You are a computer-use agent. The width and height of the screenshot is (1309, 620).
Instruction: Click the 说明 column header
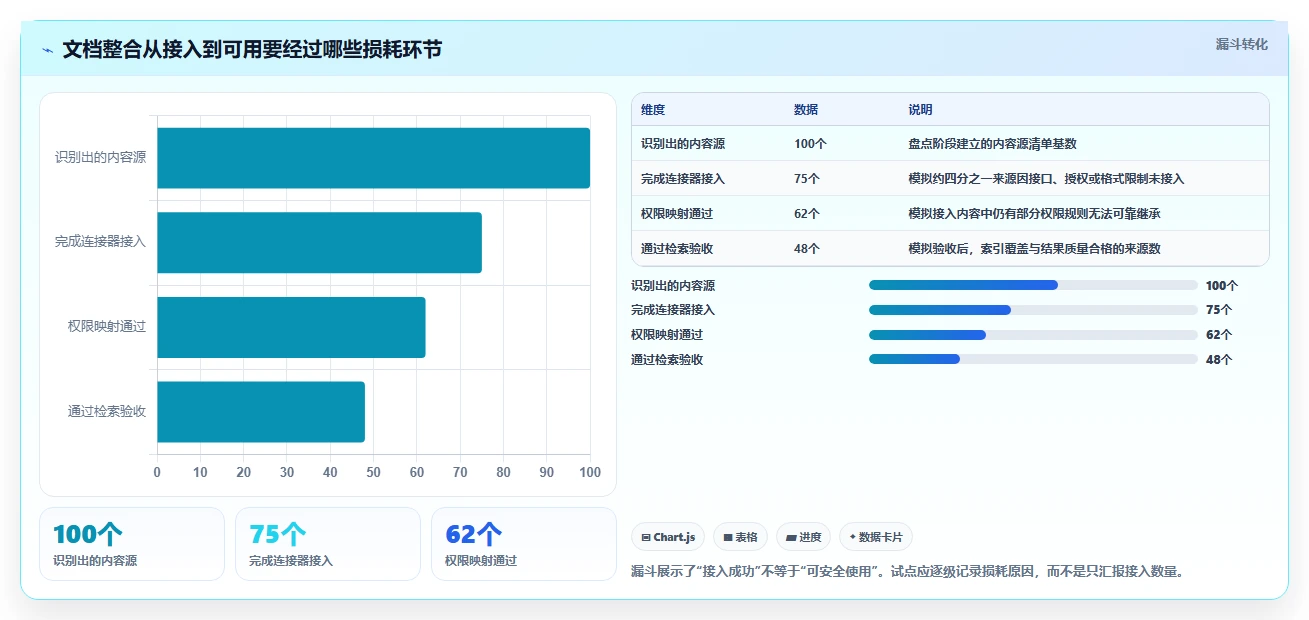coord(920,110)
